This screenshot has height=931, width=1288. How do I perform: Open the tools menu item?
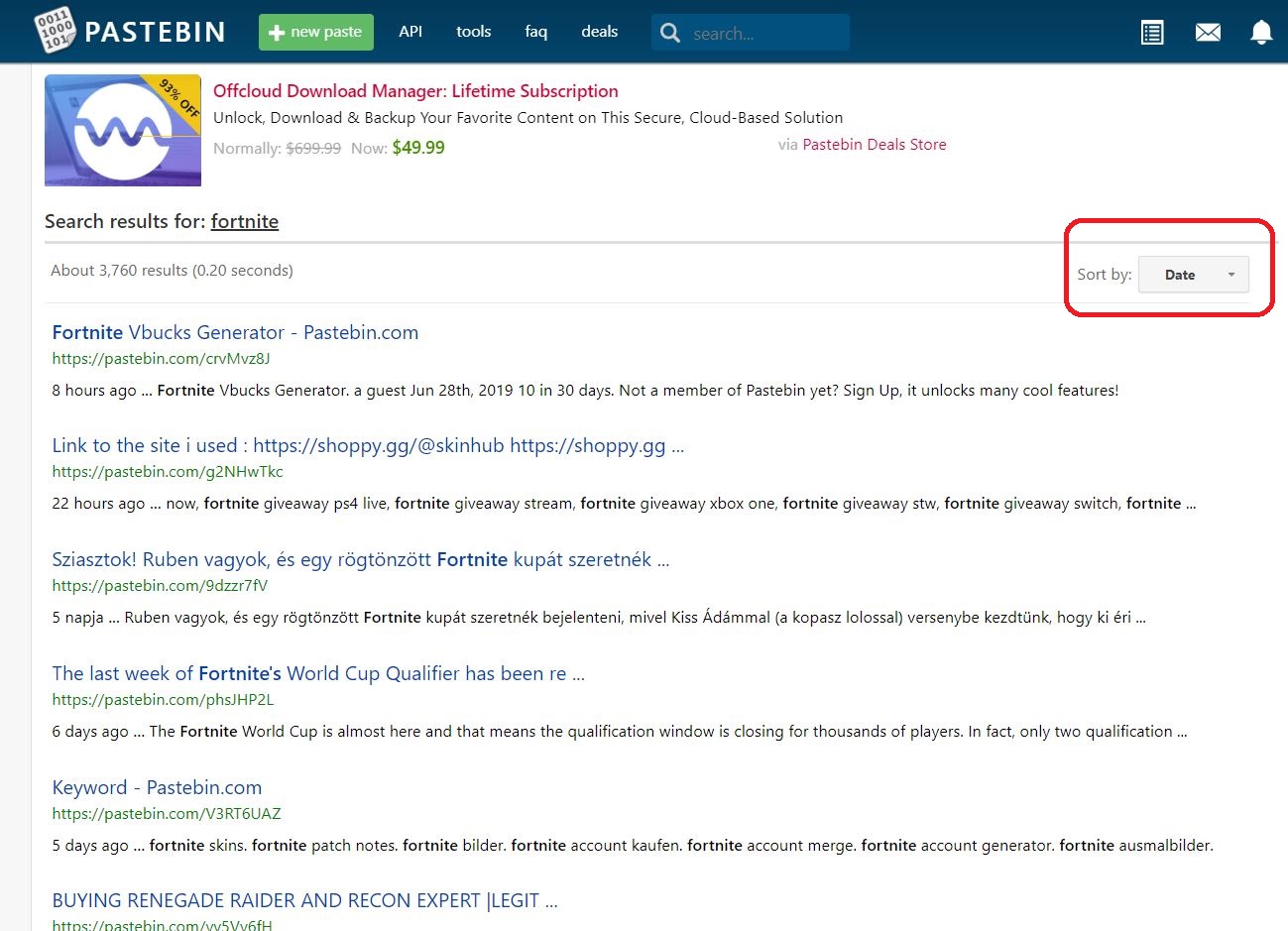click(473, 32)
